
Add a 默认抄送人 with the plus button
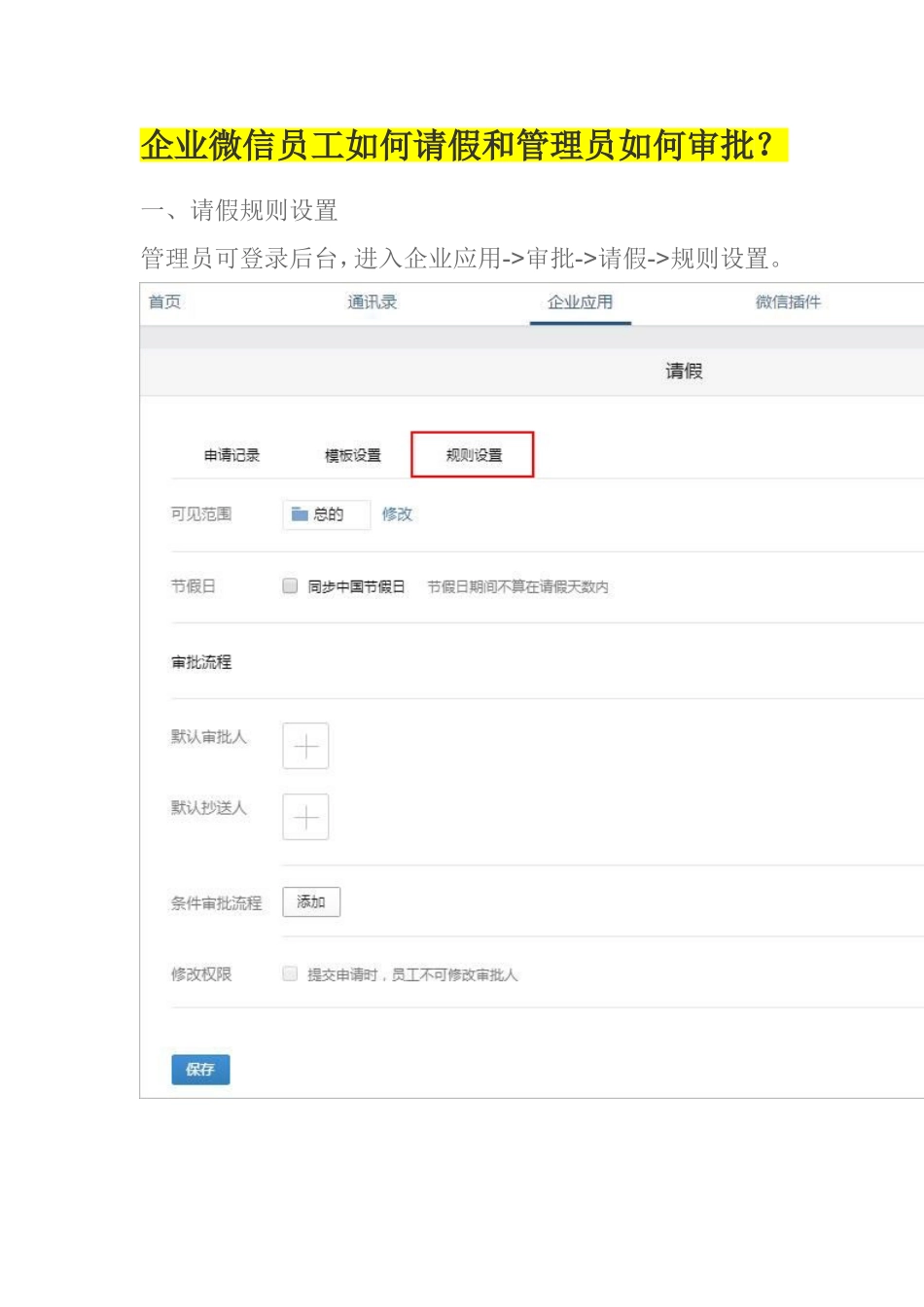click(305, 817)
